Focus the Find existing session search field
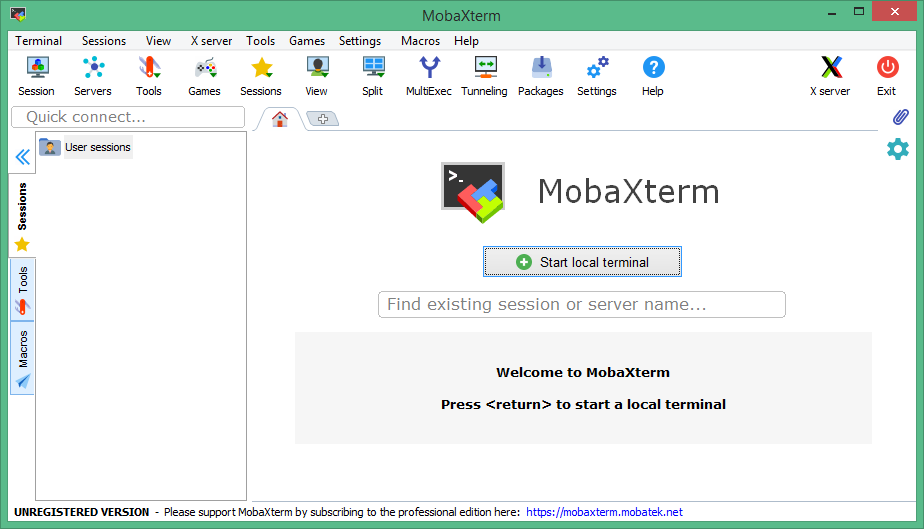 (x=582, y=305)
